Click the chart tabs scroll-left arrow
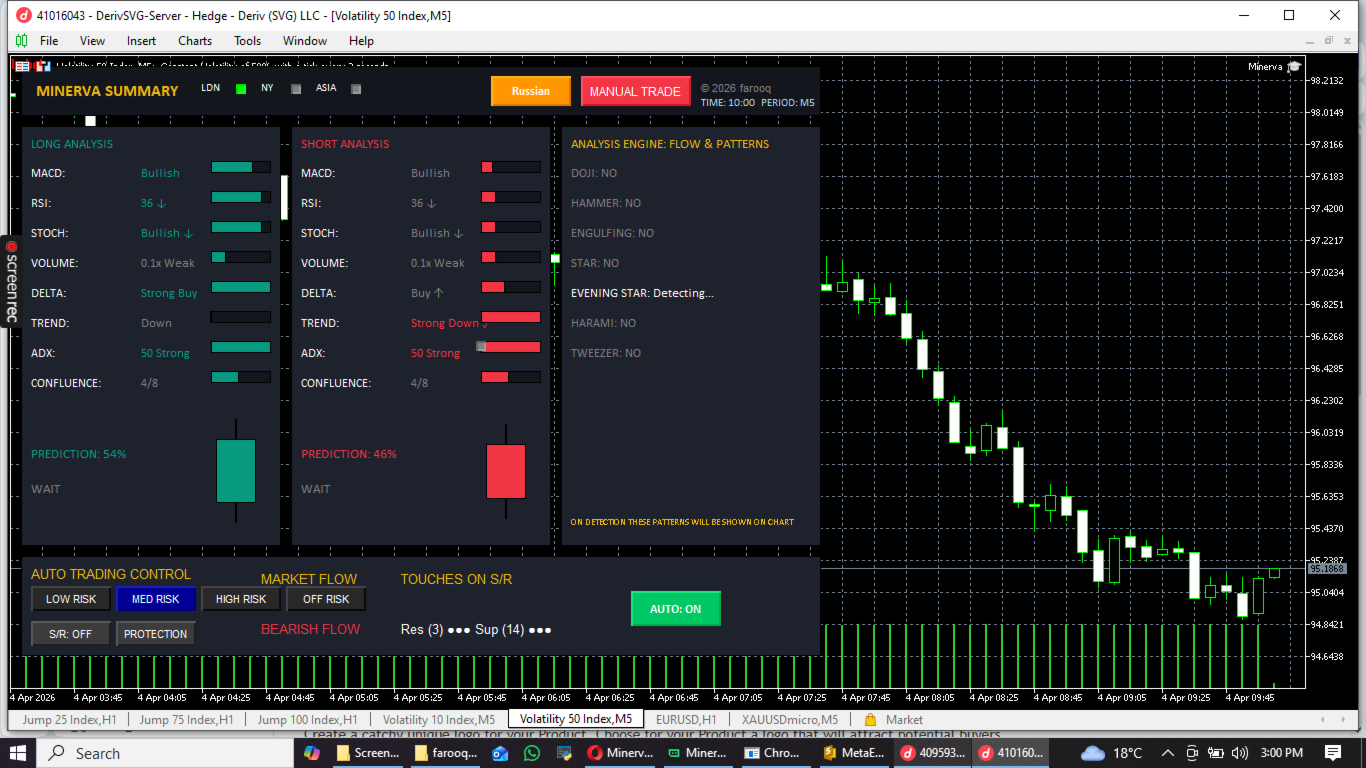 1323,719
